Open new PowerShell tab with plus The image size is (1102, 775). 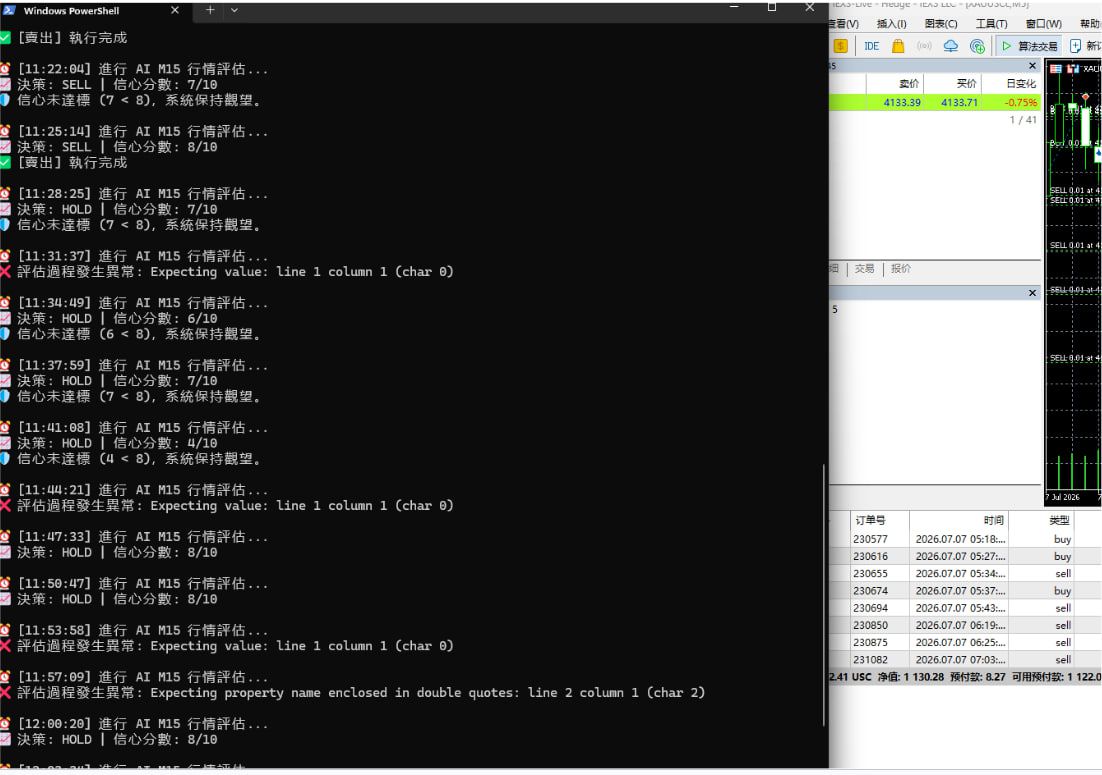(x=210, y=10)
